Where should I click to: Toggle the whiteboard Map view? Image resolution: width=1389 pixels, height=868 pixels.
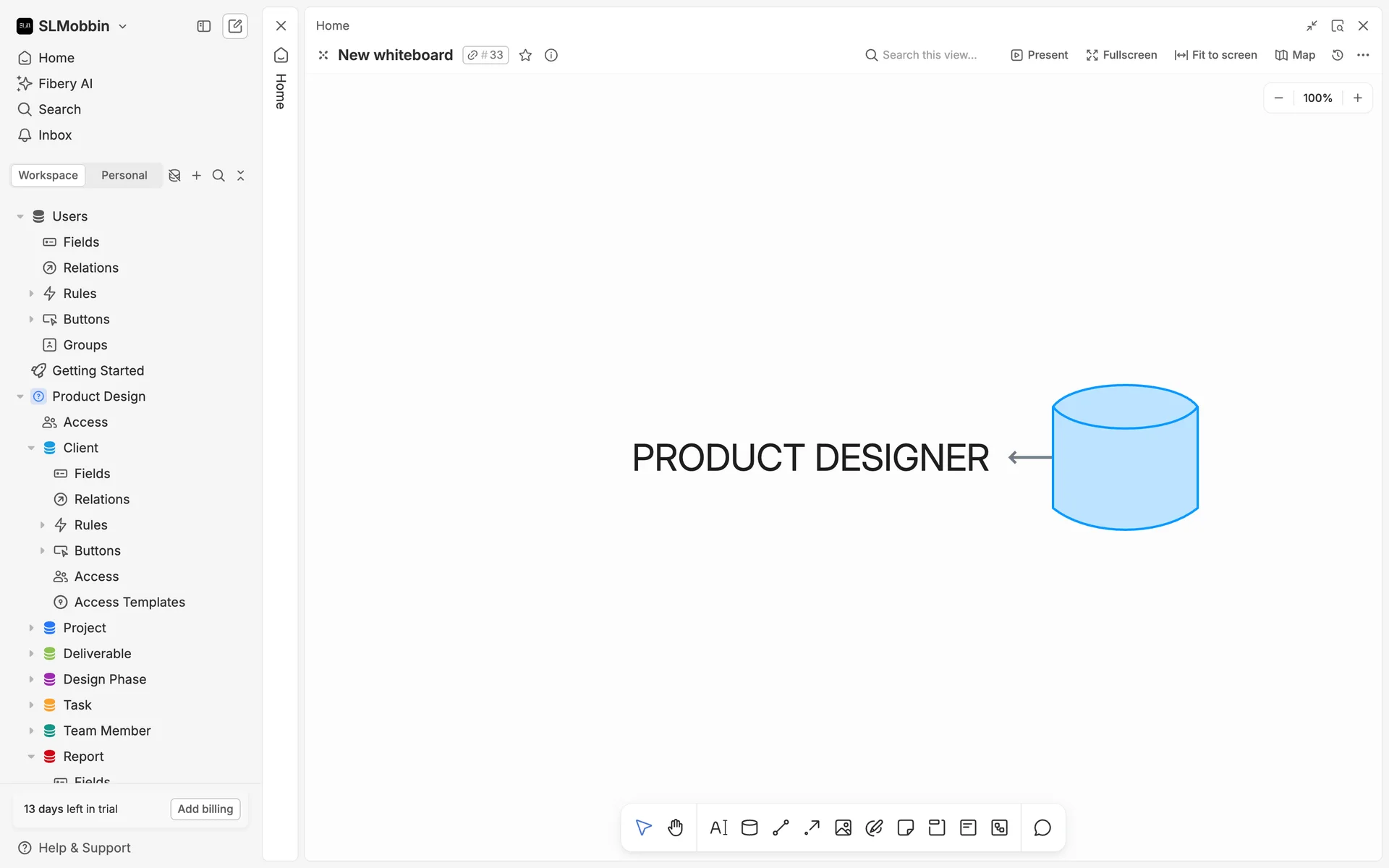pos(1295,55)
